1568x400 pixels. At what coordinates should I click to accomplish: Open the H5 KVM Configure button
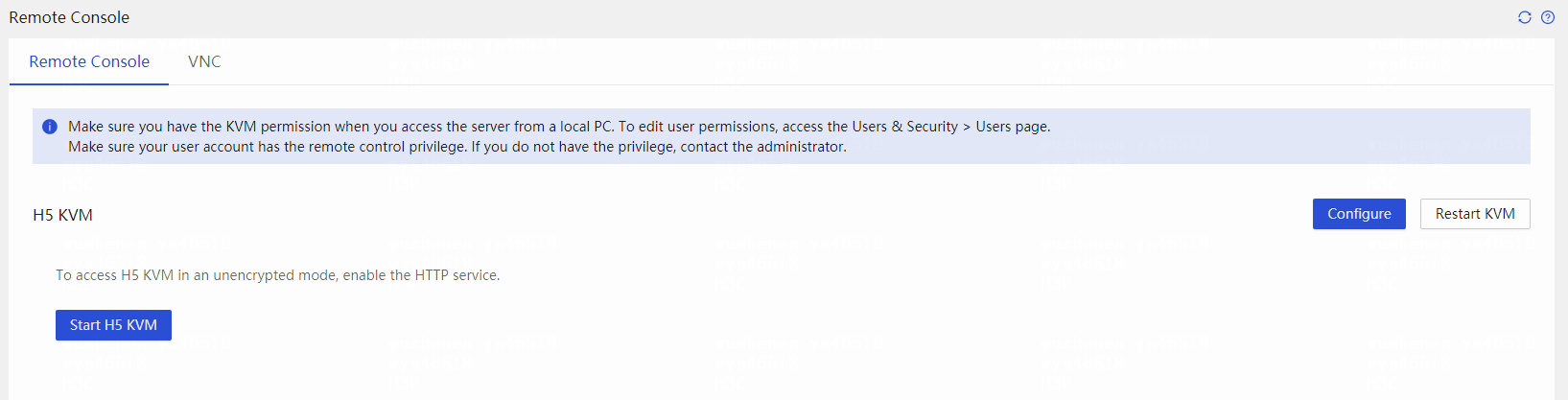point(1359,214)
